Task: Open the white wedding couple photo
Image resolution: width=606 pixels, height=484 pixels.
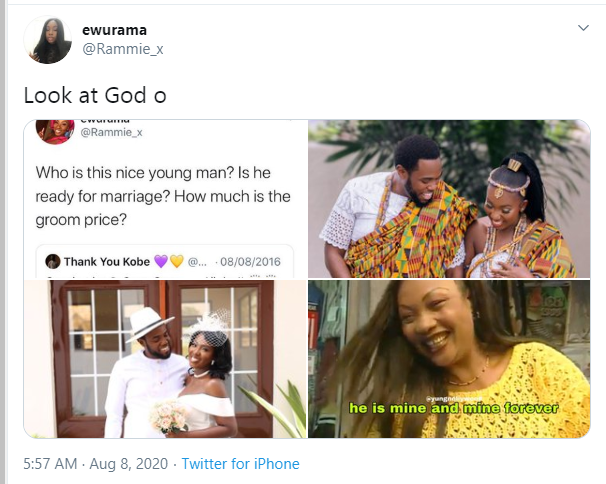Action: pyautogui.click(x=165, y=359)
